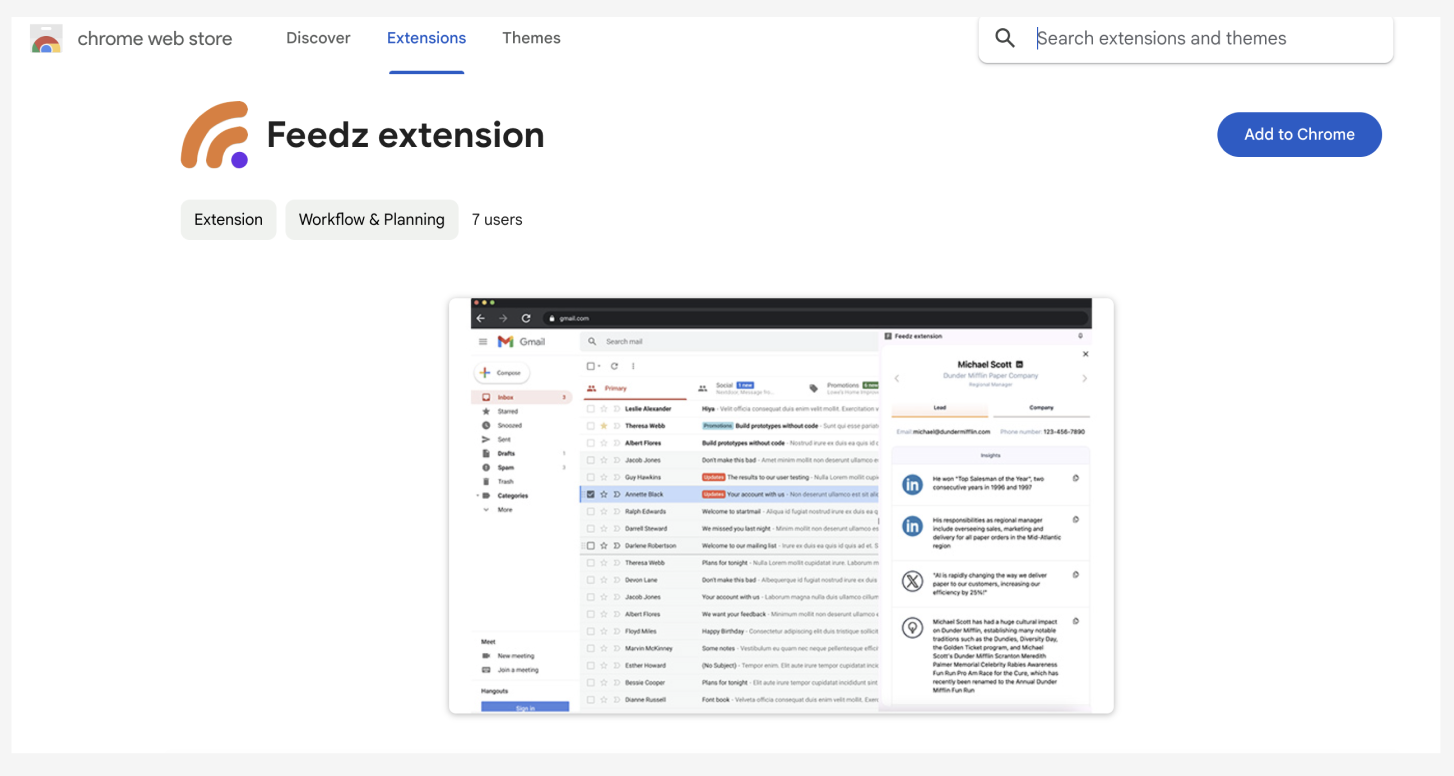Switch to the Themes tab
Image resolution: width=1454 pixels, height=776 pixels.
[x=531, y=38]
